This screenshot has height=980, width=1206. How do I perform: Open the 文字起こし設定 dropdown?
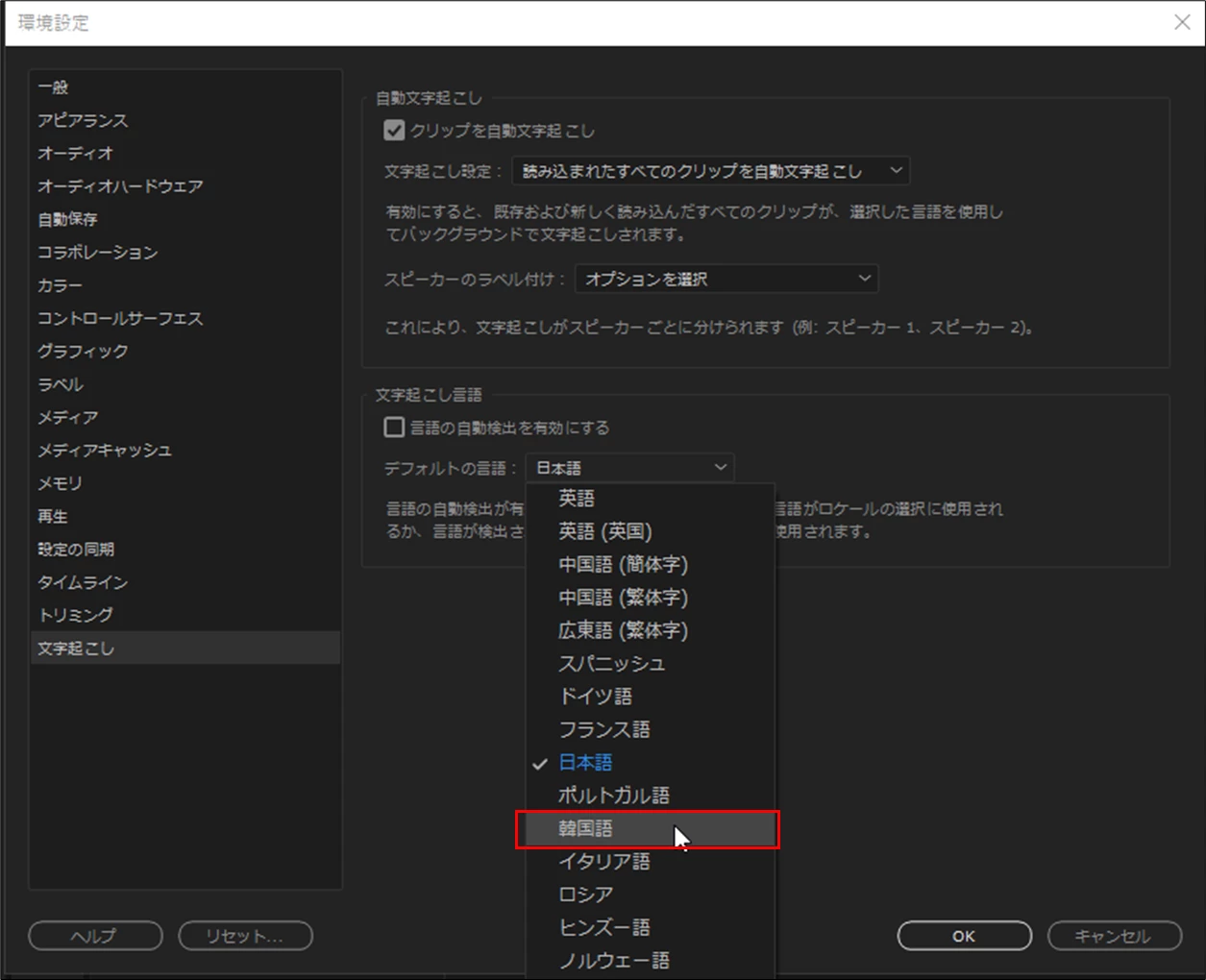[711, 171]
